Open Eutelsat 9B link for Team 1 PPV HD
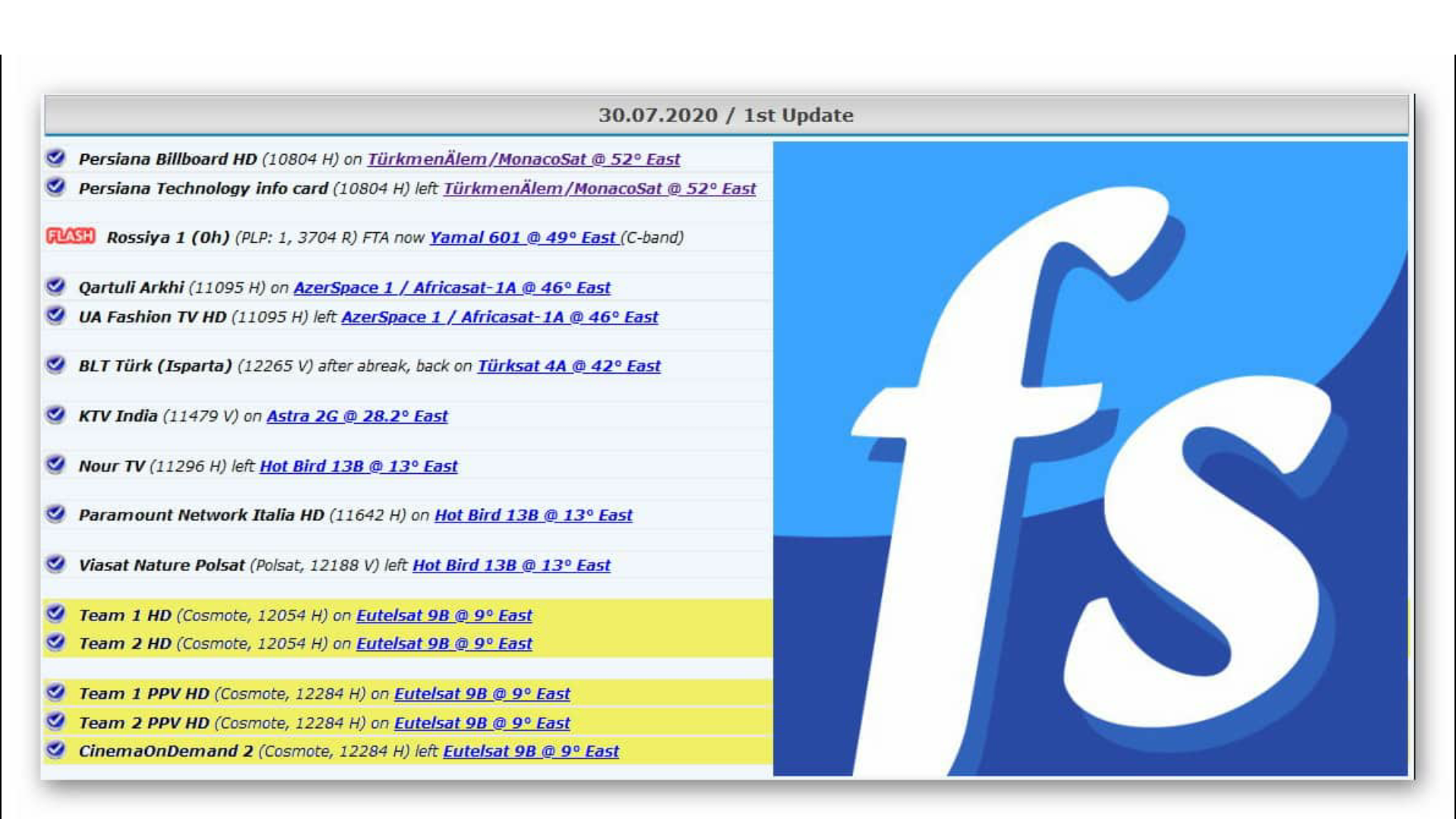 pos(482,694)
